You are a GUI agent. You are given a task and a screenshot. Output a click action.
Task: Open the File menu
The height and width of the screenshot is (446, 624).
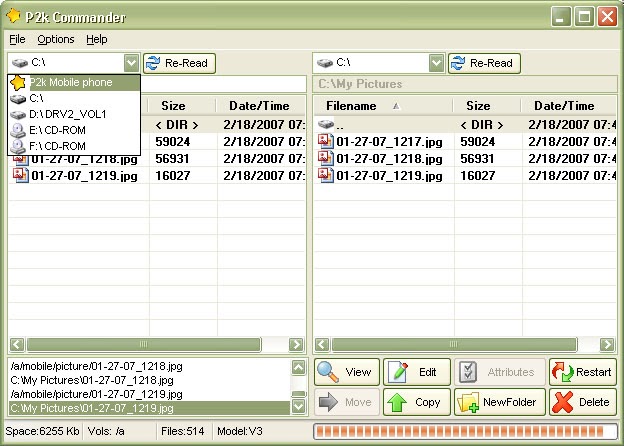(17, 39)
